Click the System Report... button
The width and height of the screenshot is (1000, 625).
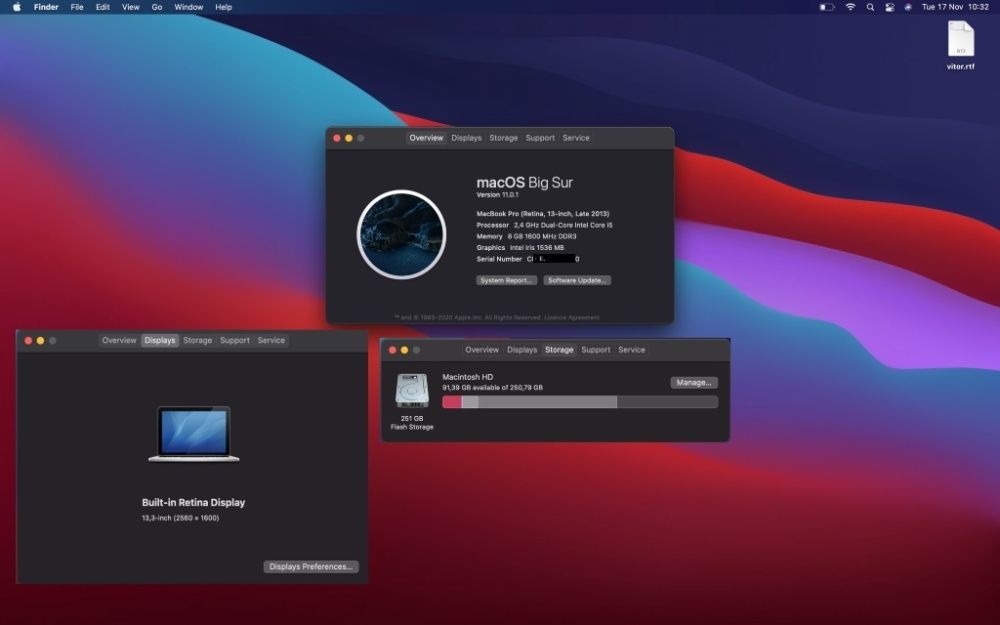(506, 281)
